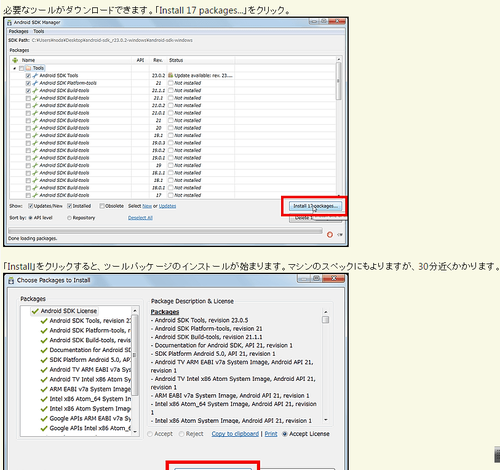500x470 pixels.
Task: Click the Tools folder icon in the tree
Action: 28,68
